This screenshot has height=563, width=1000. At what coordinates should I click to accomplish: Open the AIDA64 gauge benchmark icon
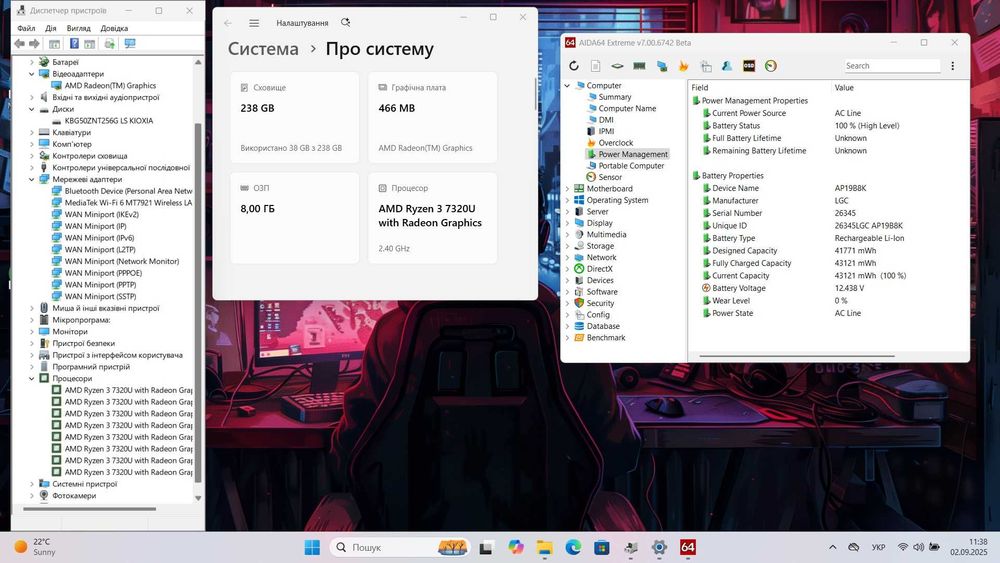(771, 66)
